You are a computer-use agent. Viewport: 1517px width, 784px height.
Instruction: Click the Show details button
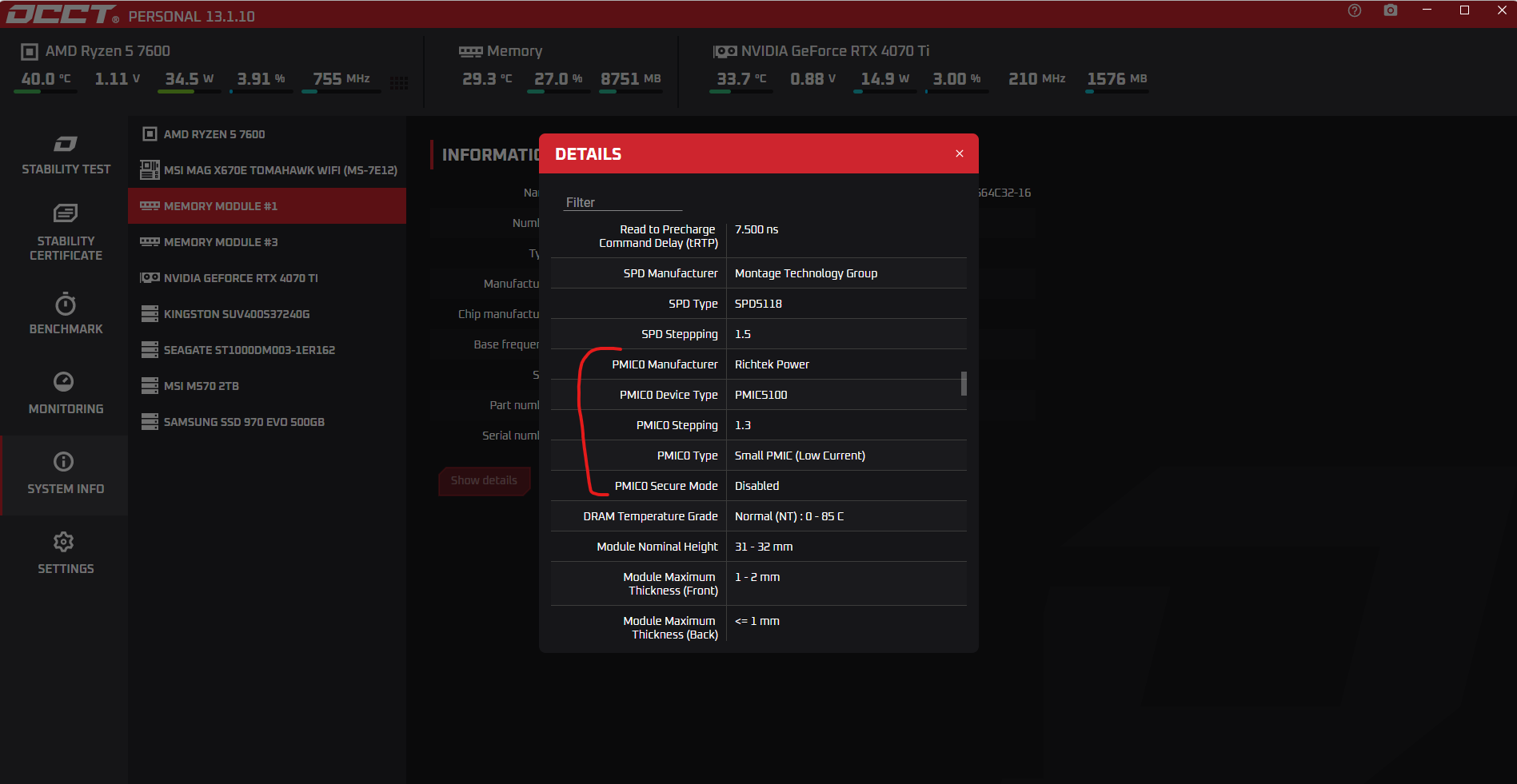pyautogui.click(x=484, y=480)
